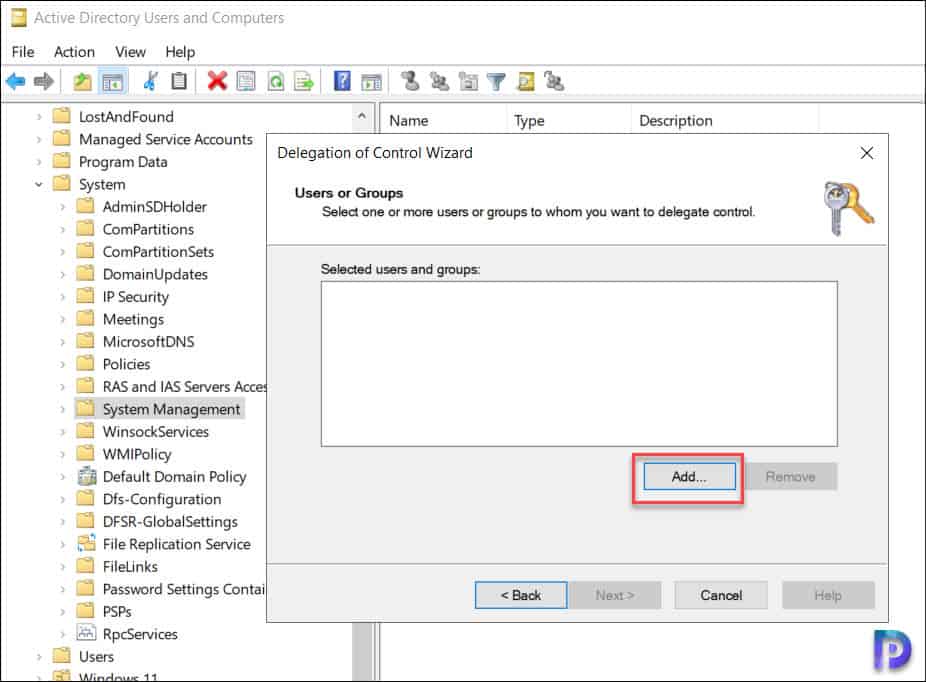Click the Export List toolbar icon

click(x=302, y=81)
